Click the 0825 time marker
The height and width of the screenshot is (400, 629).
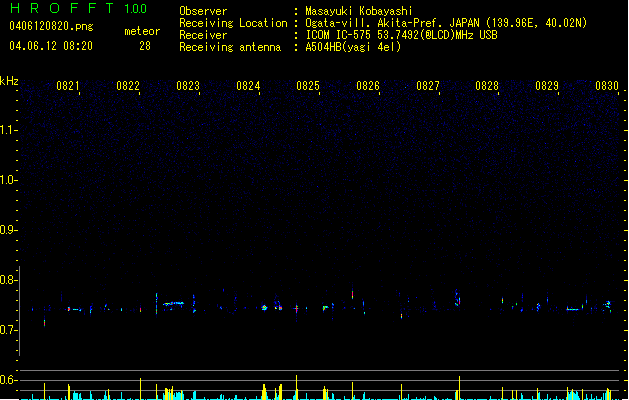tap(308, 86)
